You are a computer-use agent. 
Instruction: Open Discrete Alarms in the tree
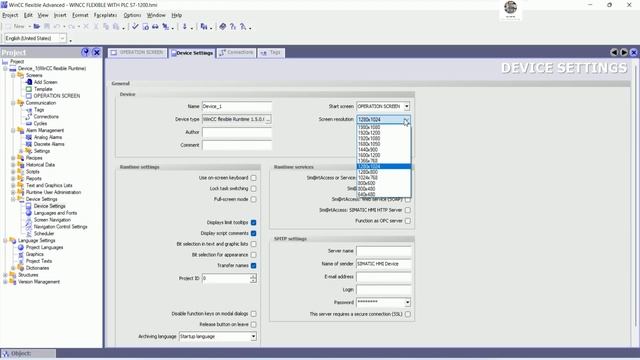coord(49,144)
